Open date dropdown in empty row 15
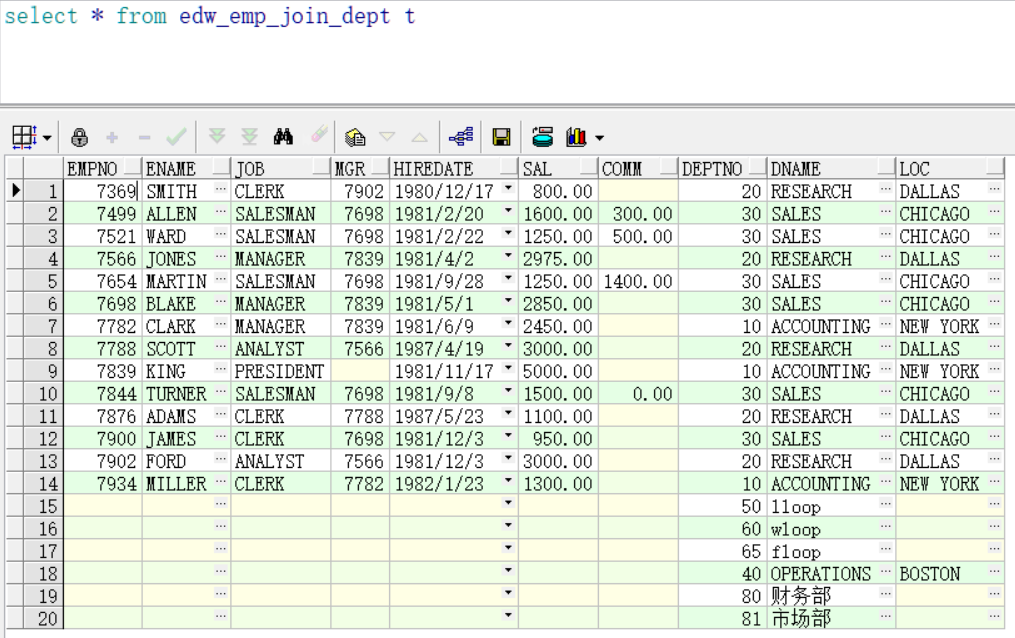 pos(508,503)
